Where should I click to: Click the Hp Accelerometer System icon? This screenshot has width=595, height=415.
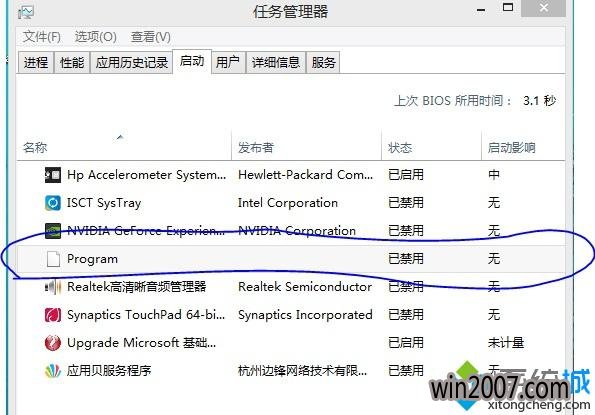click(53, 175)
